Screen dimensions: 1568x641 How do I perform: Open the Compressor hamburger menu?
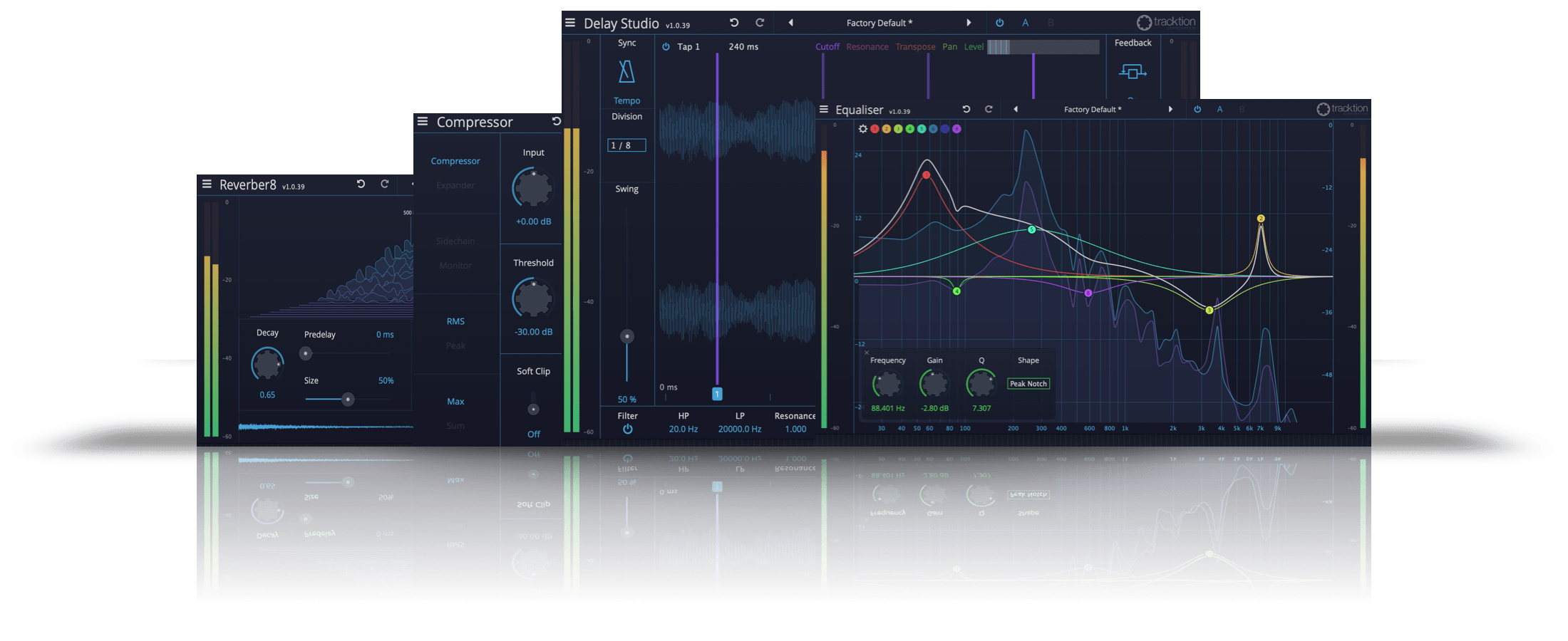click(423, 121)
